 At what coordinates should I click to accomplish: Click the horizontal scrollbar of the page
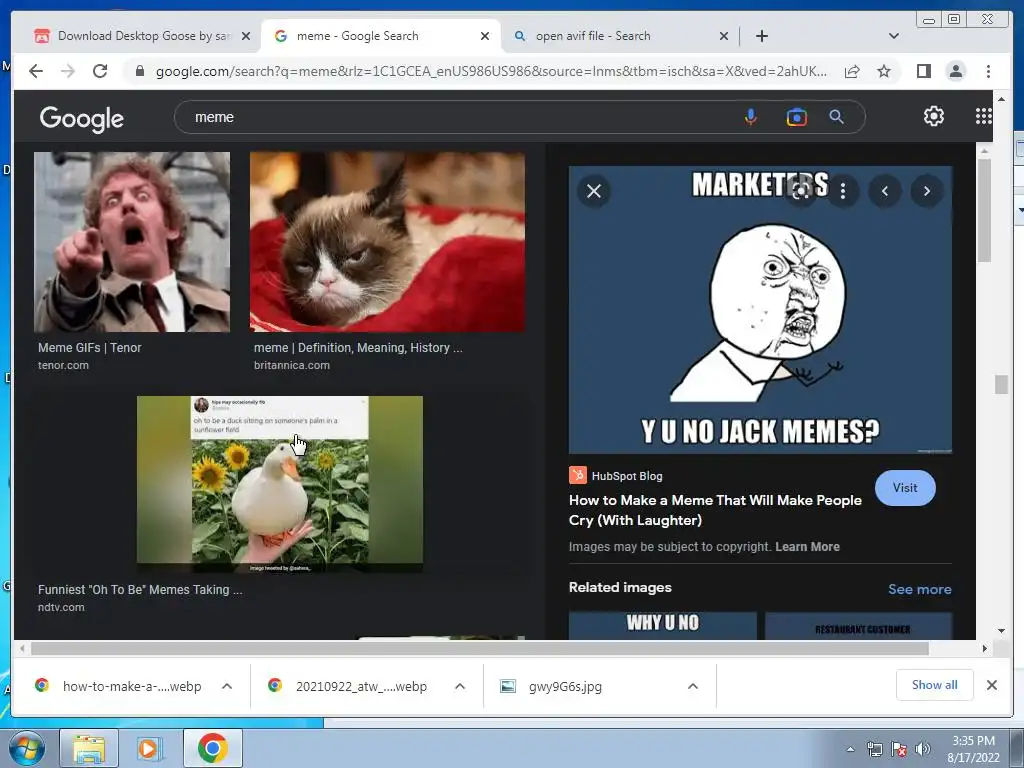(x=480, y=648)
